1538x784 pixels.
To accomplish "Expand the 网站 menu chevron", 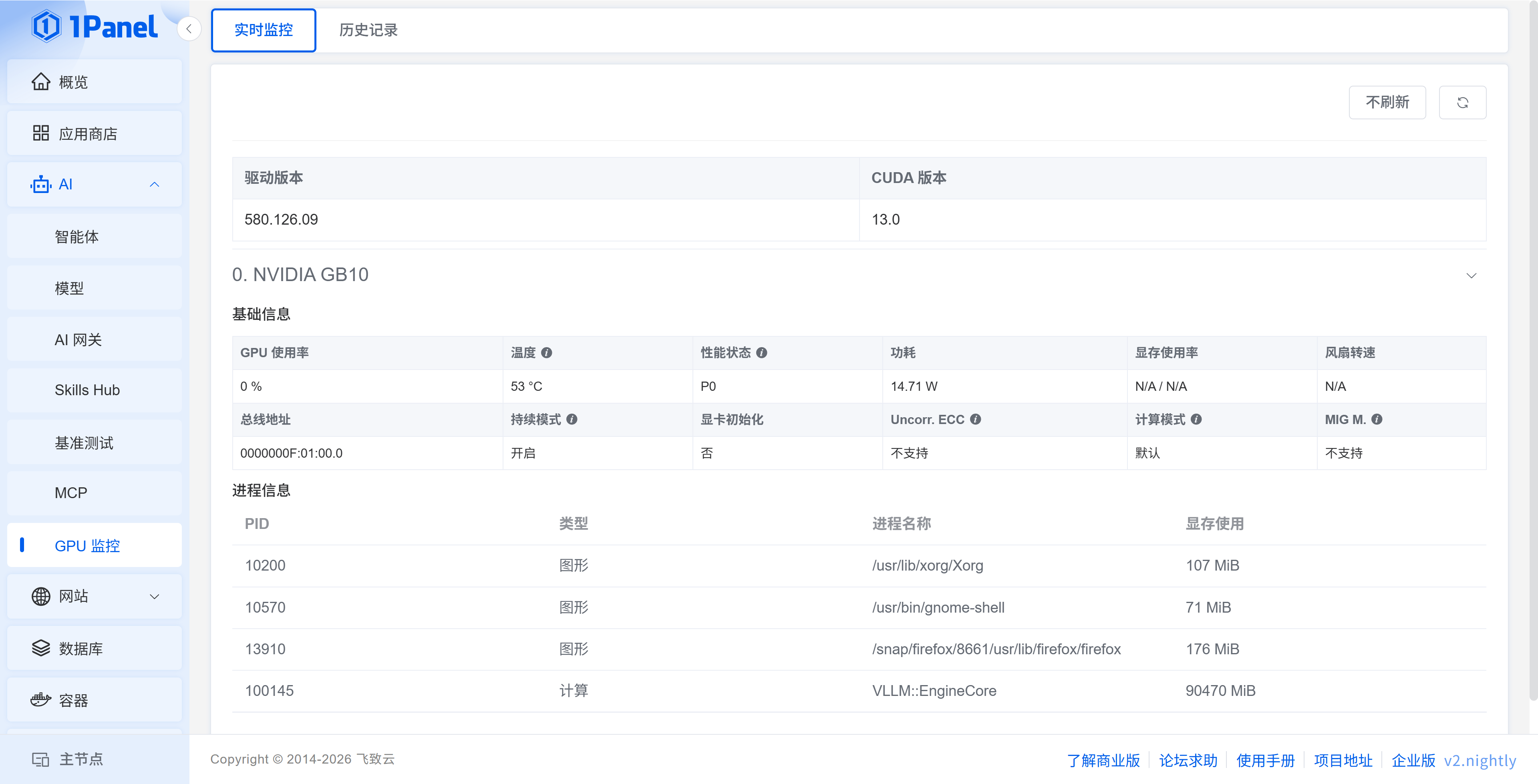I will (x=154, y=597).
